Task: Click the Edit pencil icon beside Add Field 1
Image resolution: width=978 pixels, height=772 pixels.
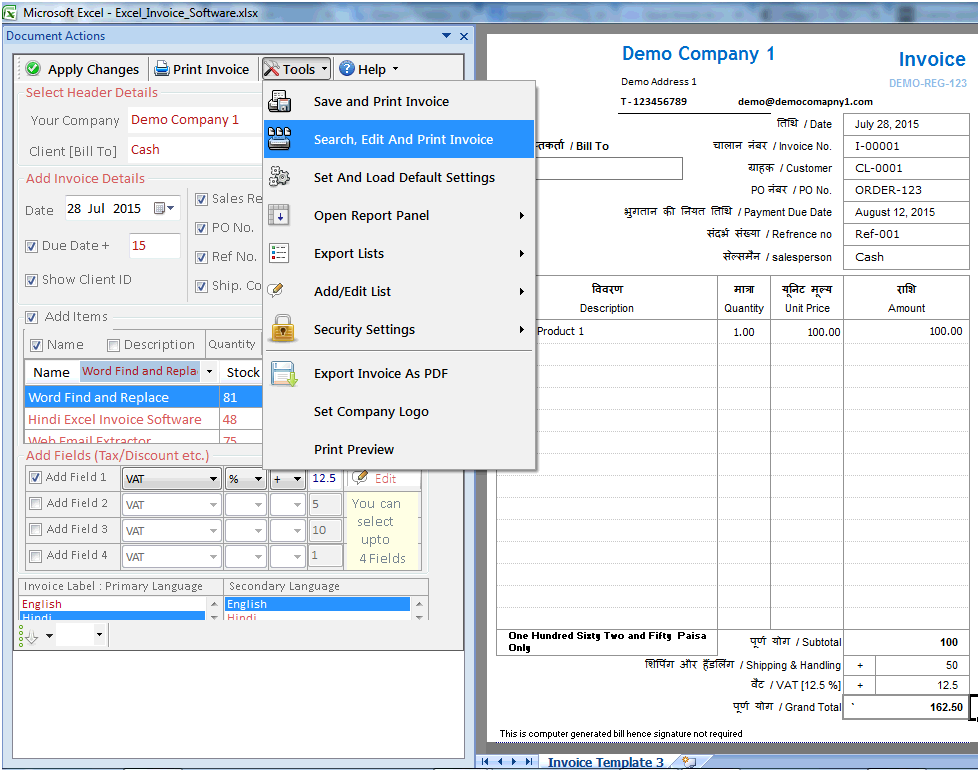Action: (x=358, y=478)
